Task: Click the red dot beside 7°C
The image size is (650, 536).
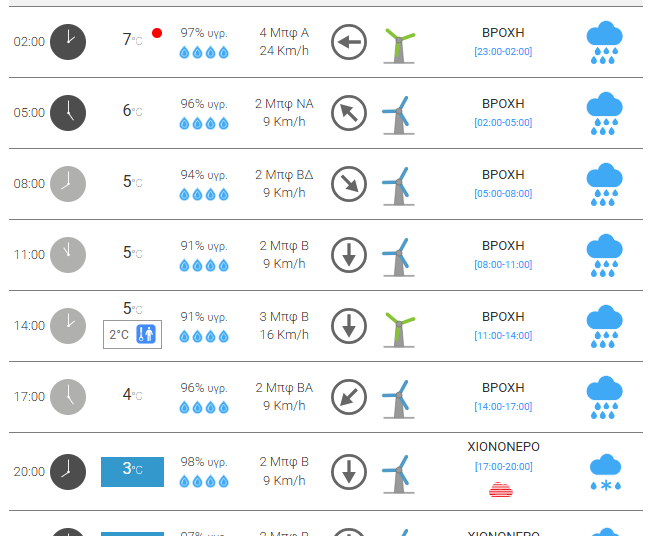Action: 157,33
